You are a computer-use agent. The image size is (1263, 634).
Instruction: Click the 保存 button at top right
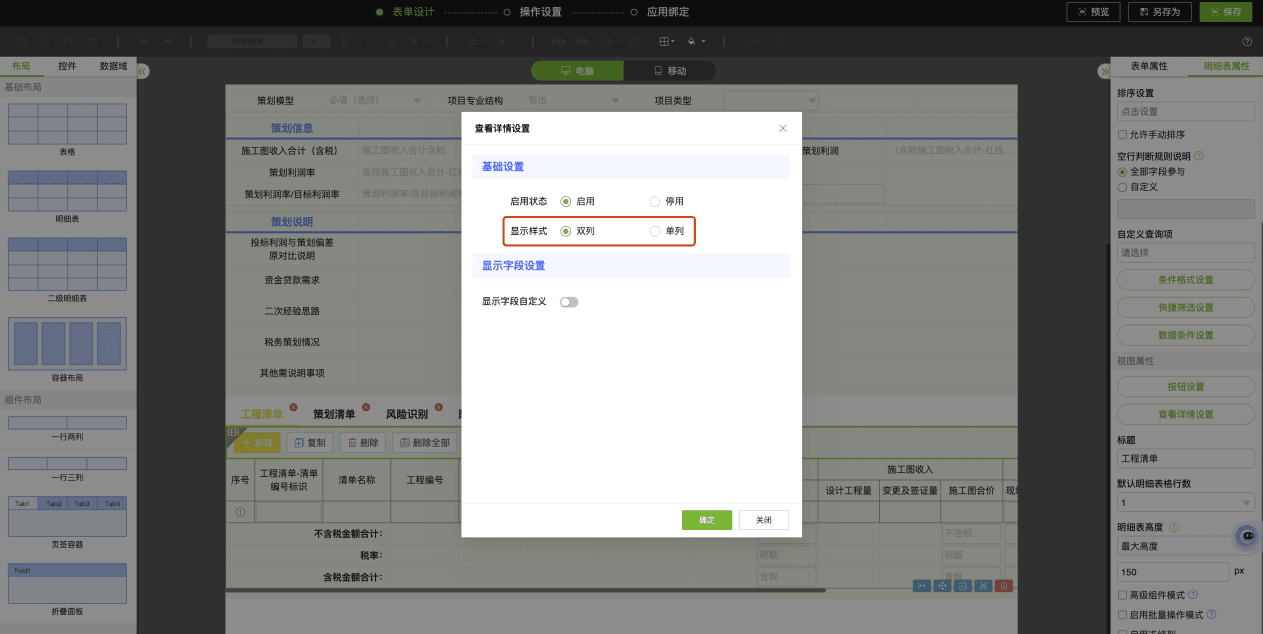pos(1225,12)
